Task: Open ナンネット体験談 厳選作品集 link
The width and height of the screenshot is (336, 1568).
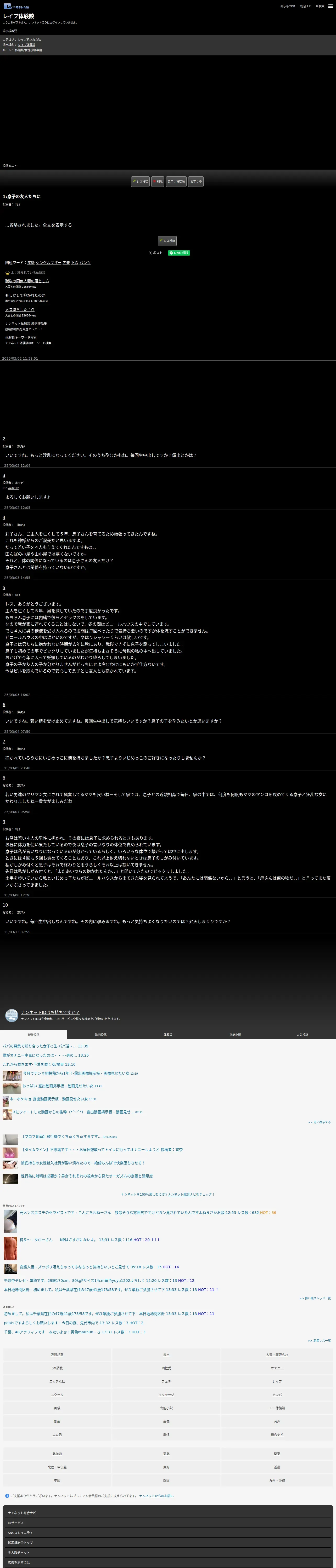Action: pyautogui.click(x=26, y=324)
